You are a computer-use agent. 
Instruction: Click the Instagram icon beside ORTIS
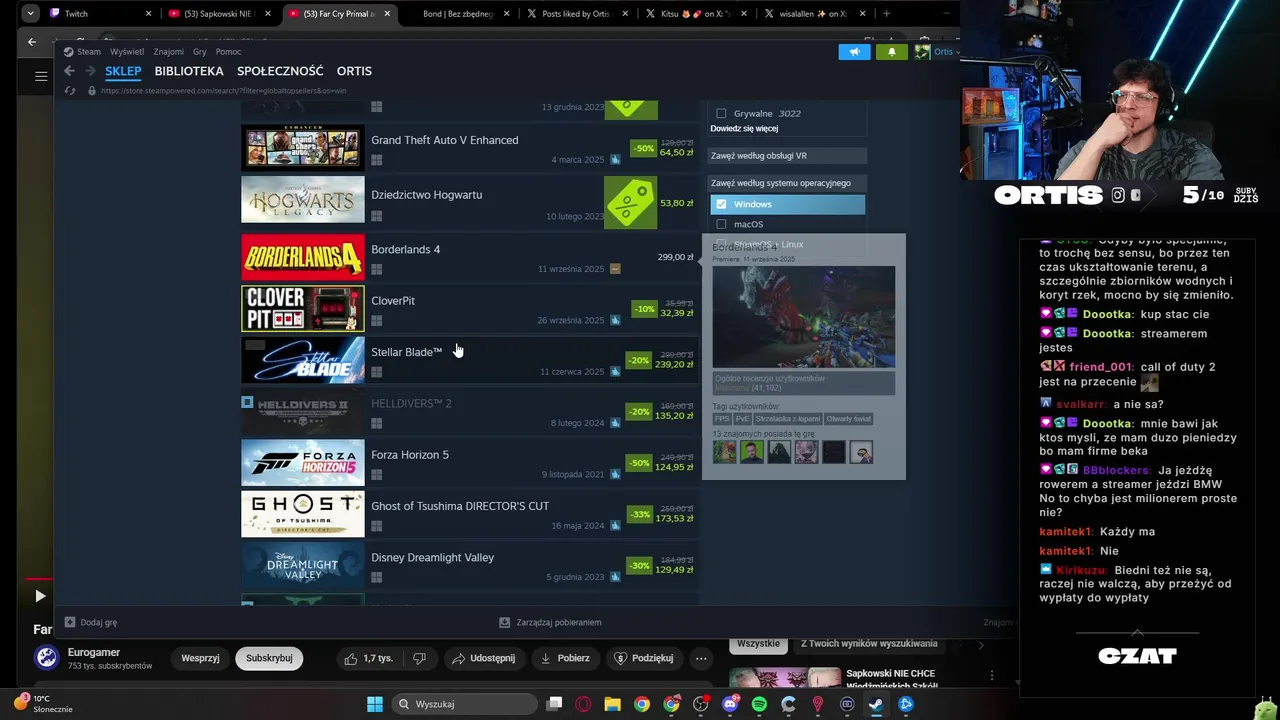point(1118,196)
